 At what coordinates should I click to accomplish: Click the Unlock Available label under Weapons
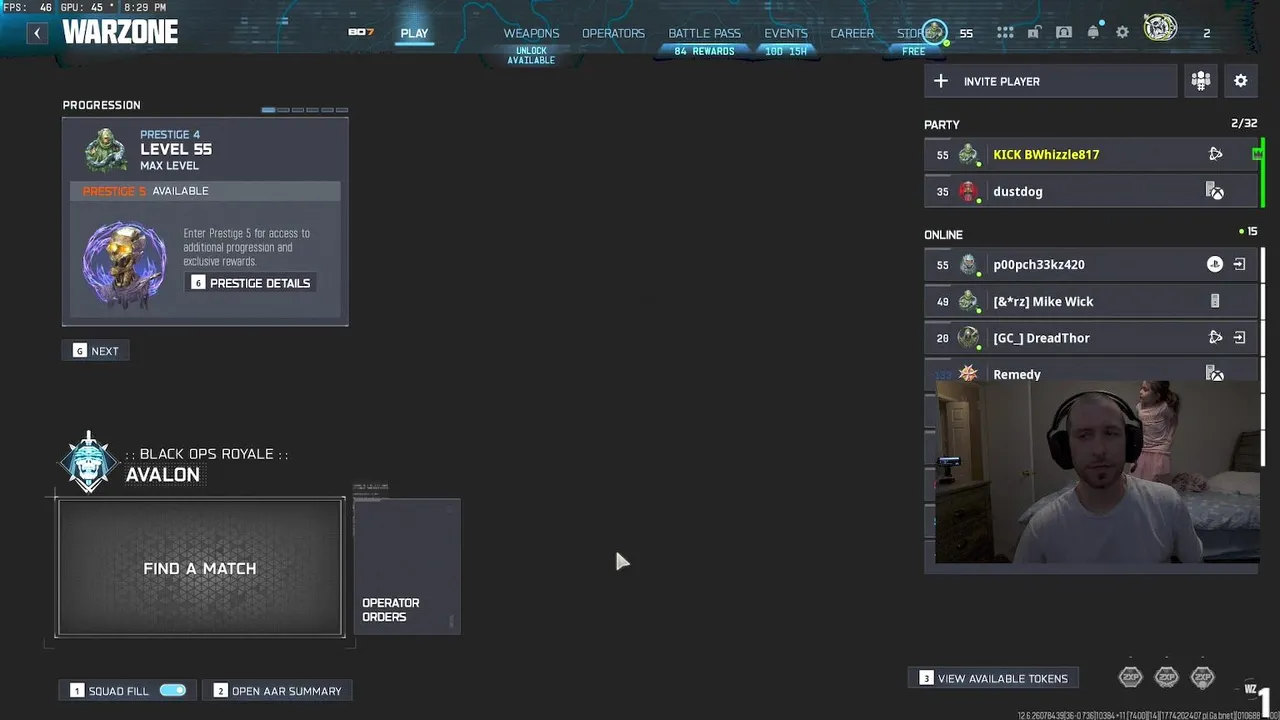531,56
